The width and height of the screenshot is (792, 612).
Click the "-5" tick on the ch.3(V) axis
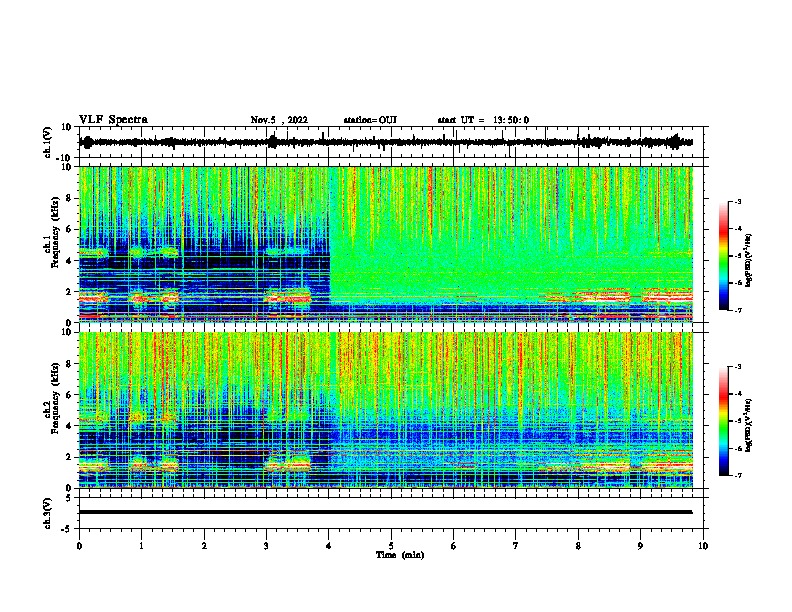[x=67, y=529]
